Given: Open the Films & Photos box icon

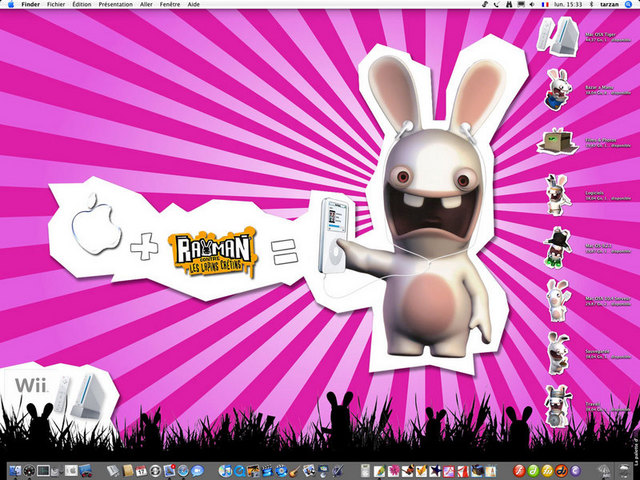Looking at the screenshot, I should click(x=558, y=142).
